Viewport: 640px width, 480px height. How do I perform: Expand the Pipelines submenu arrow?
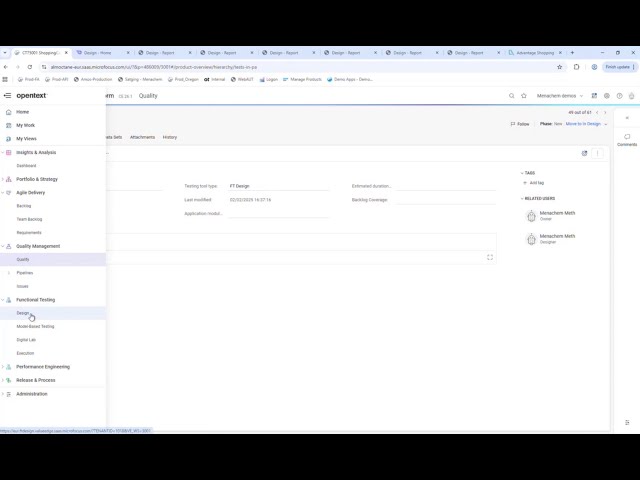(9, 273)
